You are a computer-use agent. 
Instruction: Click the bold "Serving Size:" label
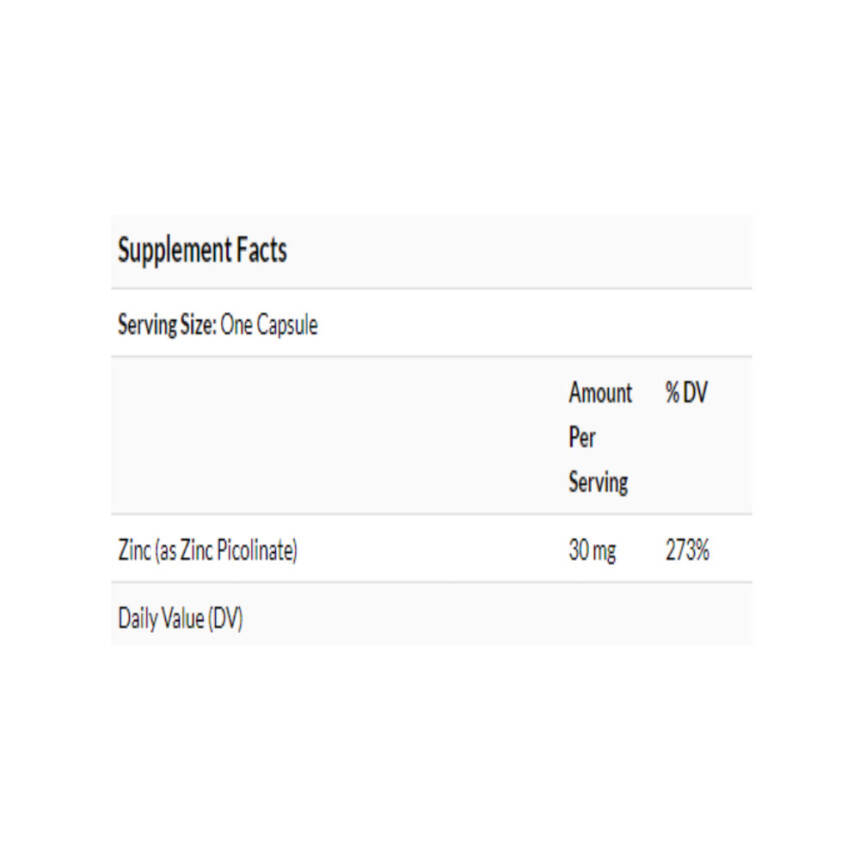click(166, 325)
